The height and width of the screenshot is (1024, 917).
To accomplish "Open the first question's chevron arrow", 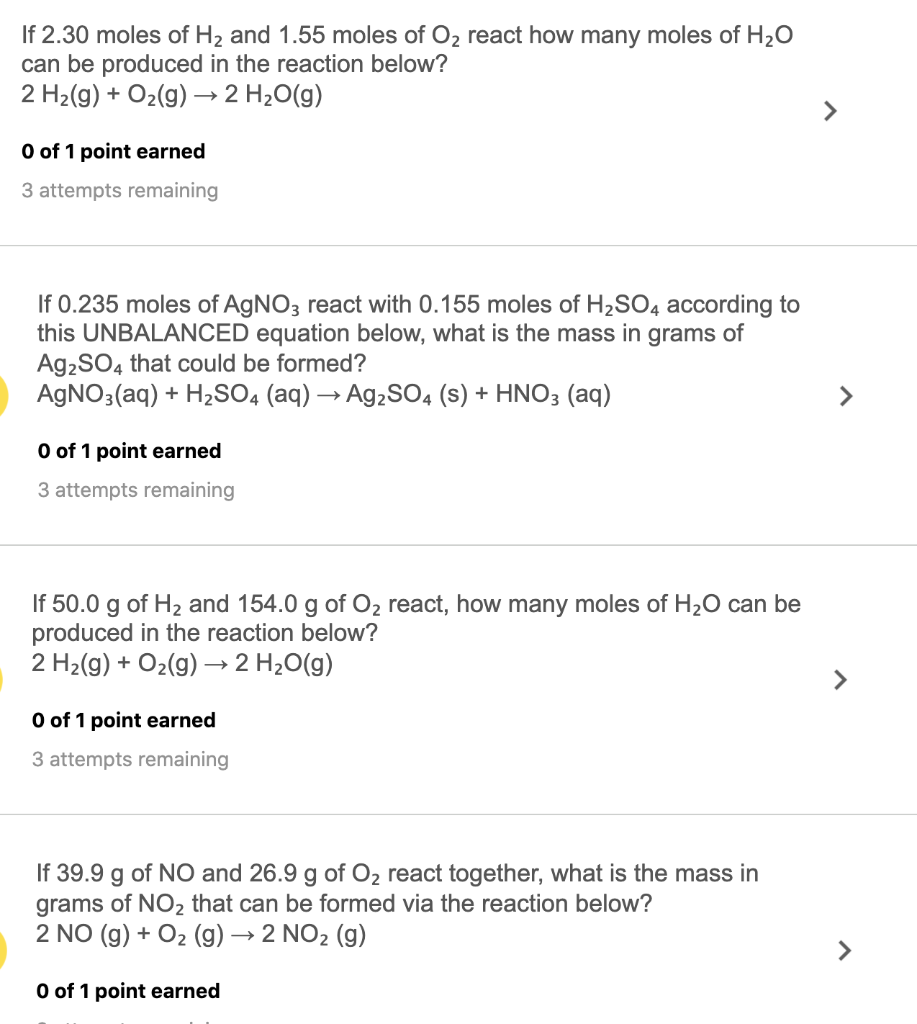I will coord(830,111).
